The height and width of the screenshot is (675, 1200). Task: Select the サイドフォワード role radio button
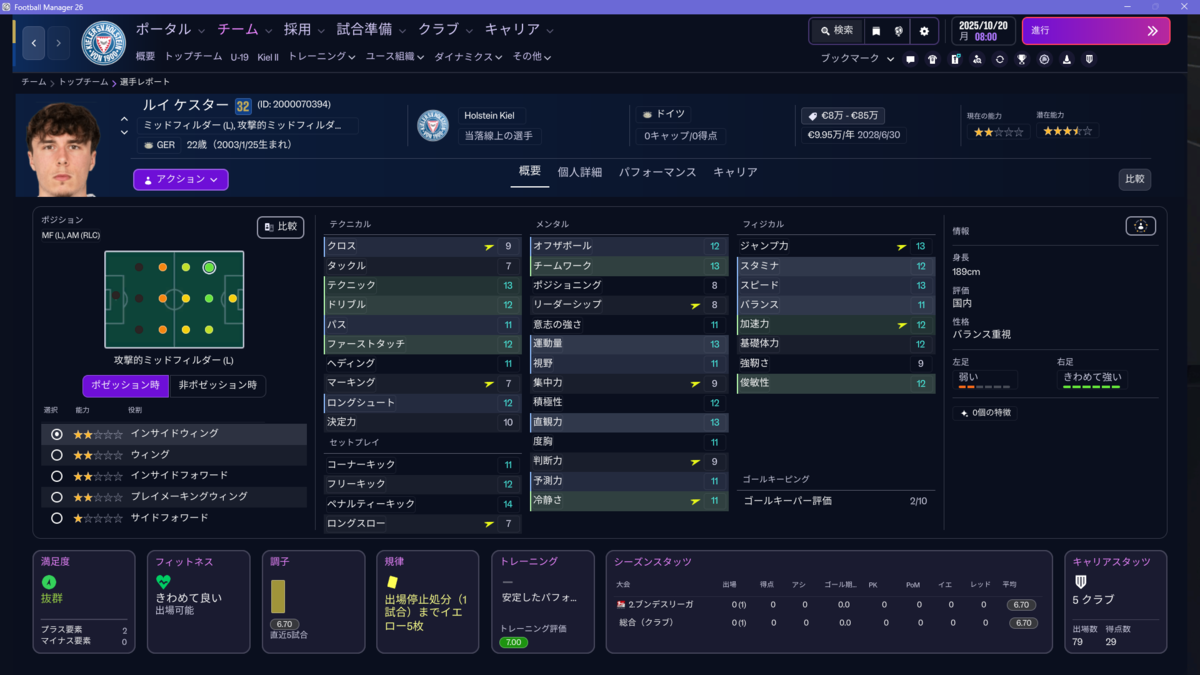(57, 518)
